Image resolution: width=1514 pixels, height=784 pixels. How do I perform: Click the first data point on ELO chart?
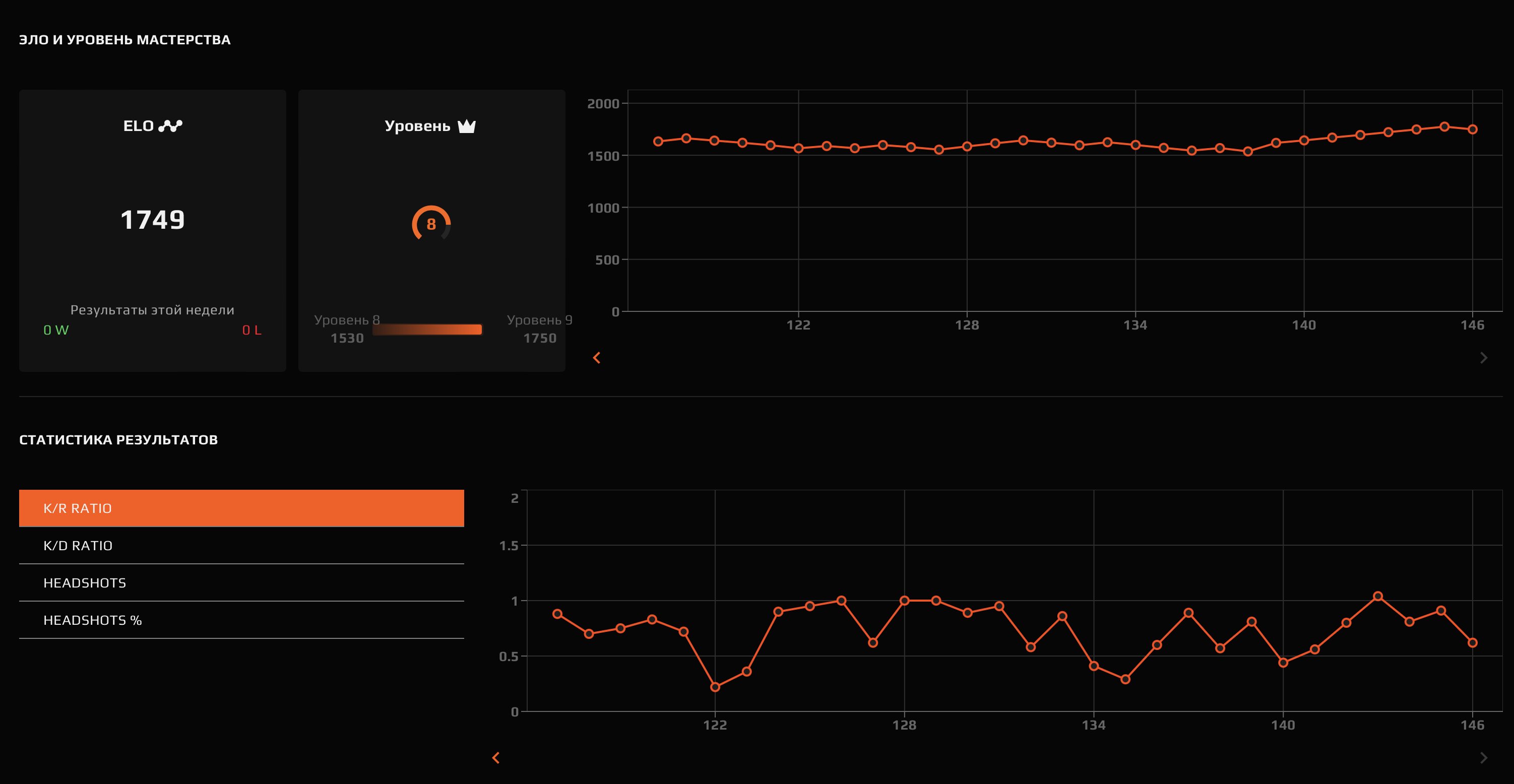[658, 141]
